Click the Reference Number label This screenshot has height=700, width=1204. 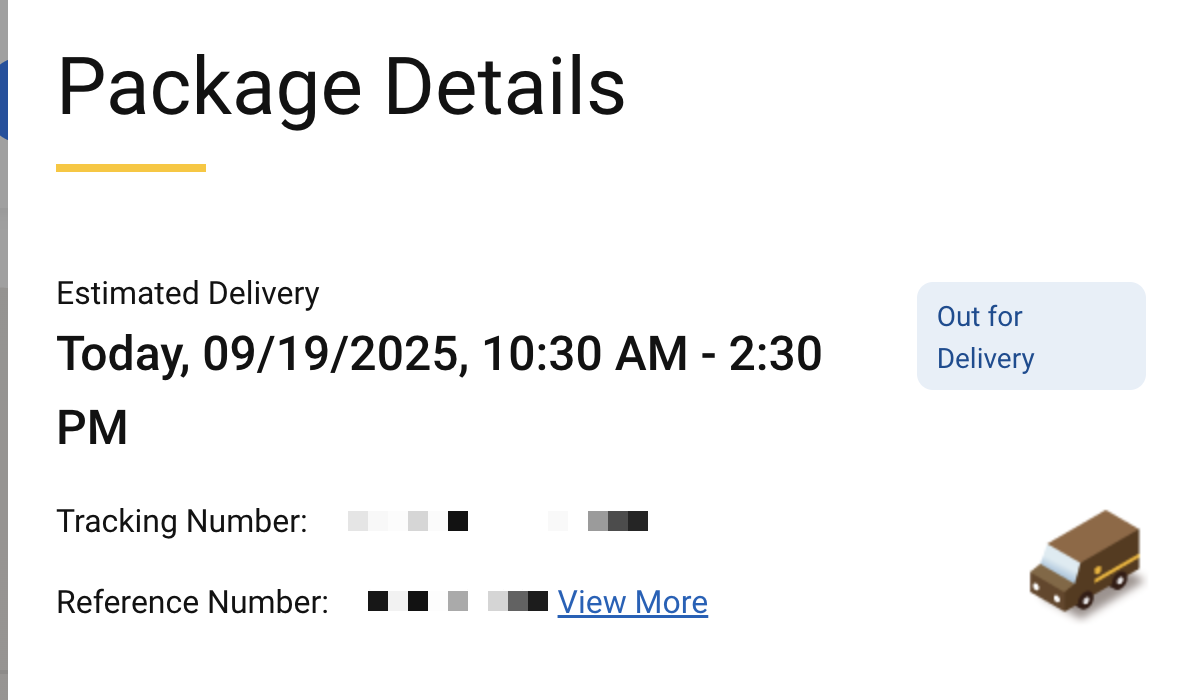(x=192, y=602)
